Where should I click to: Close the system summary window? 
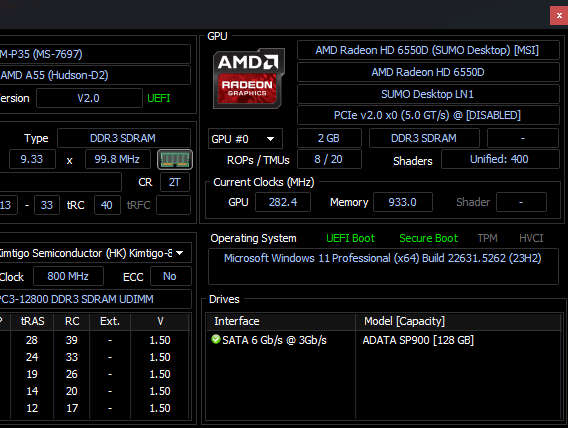(559, 16)
